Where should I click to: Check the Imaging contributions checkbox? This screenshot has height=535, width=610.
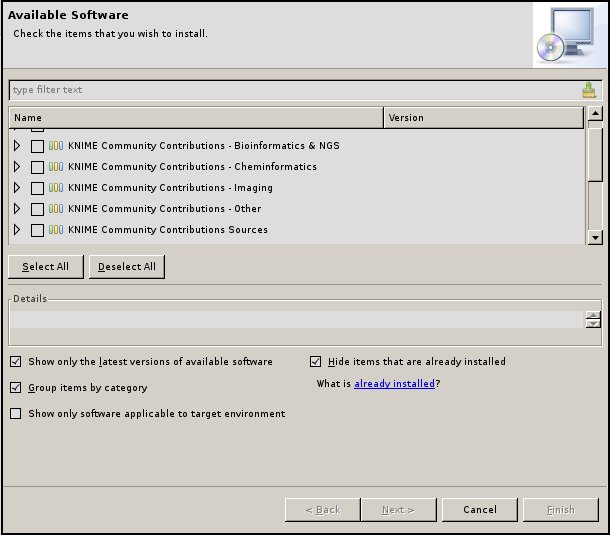37,188
